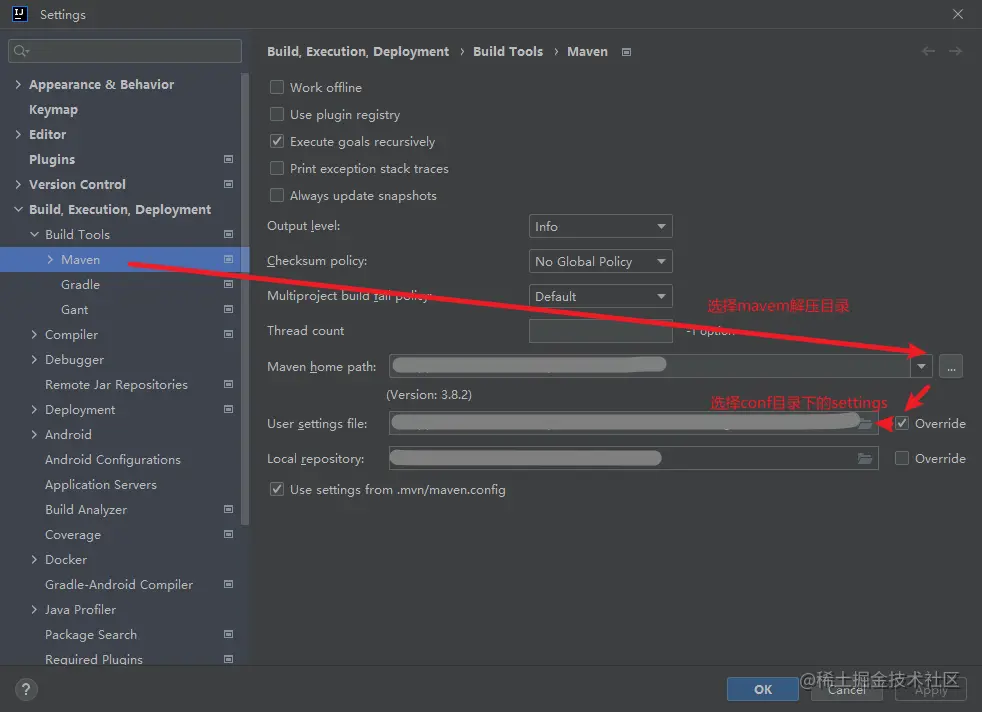982x712 pixels.
Task: Expand Appearance & Behavior section
Action: 18,84
